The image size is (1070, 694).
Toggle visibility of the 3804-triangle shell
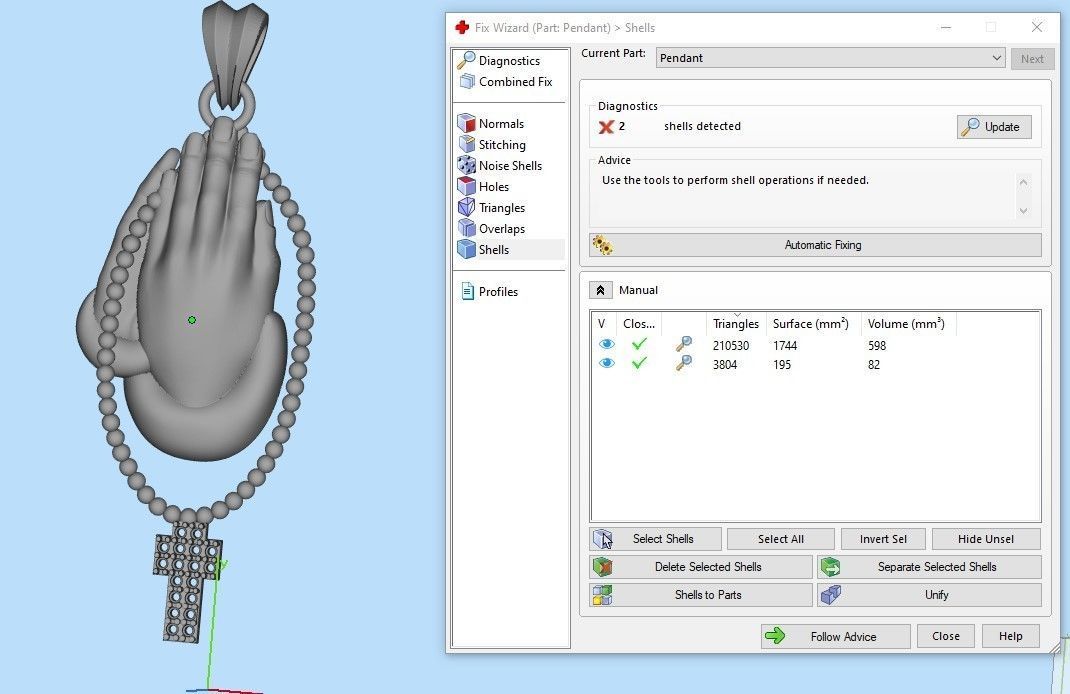(x=606, y=364)
